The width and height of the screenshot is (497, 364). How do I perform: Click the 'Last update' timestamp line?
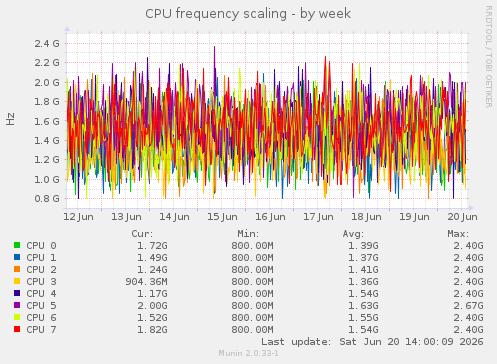[372, 342]
